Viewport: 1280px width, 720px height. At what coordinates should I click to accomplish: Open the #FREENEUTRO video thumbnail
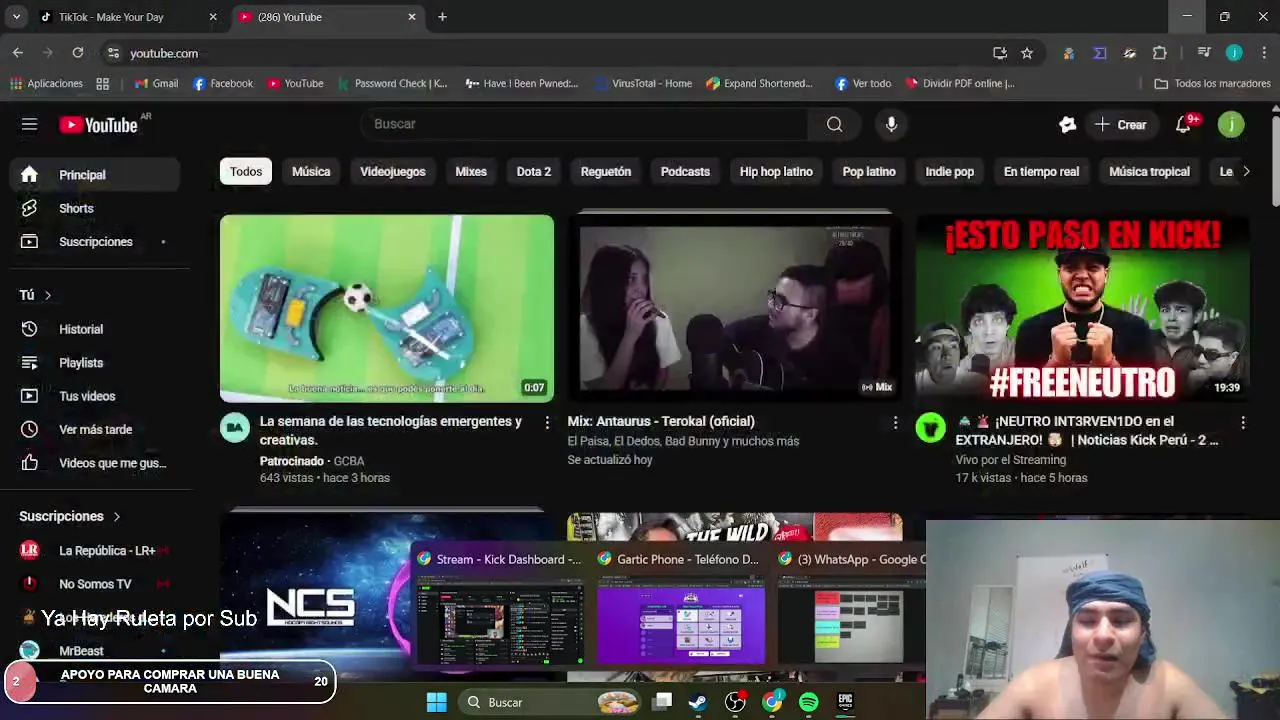1082,308
